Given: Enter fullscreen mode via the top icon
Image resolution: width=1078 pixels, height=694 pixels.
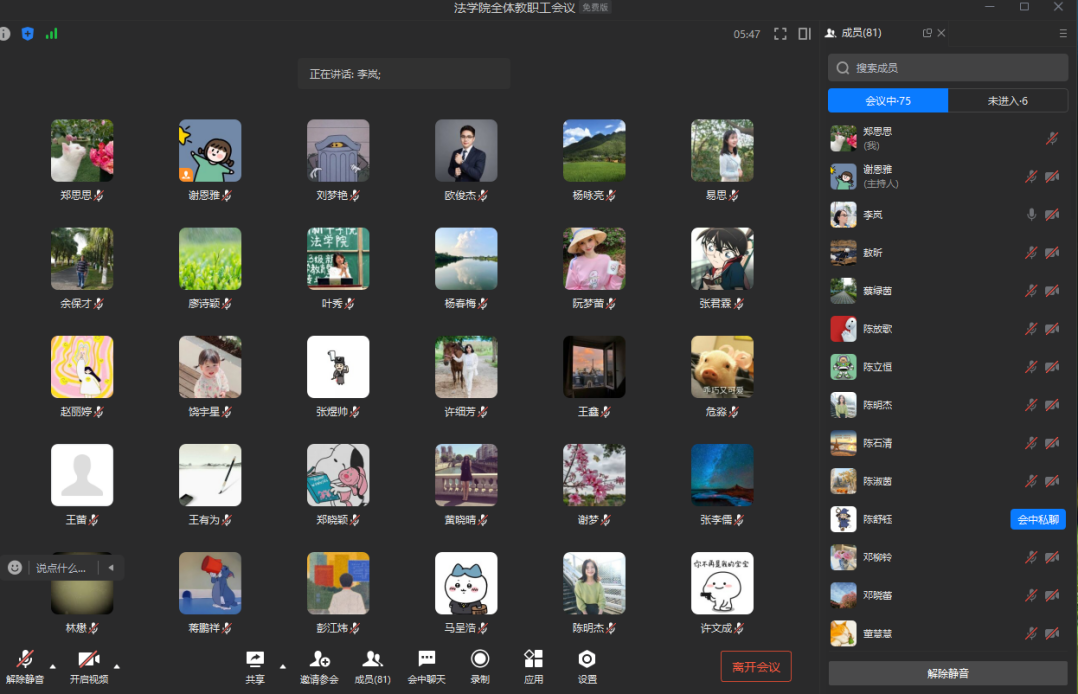Looking at the screenshot, I should pyautogui.click(x=780, y=34).
